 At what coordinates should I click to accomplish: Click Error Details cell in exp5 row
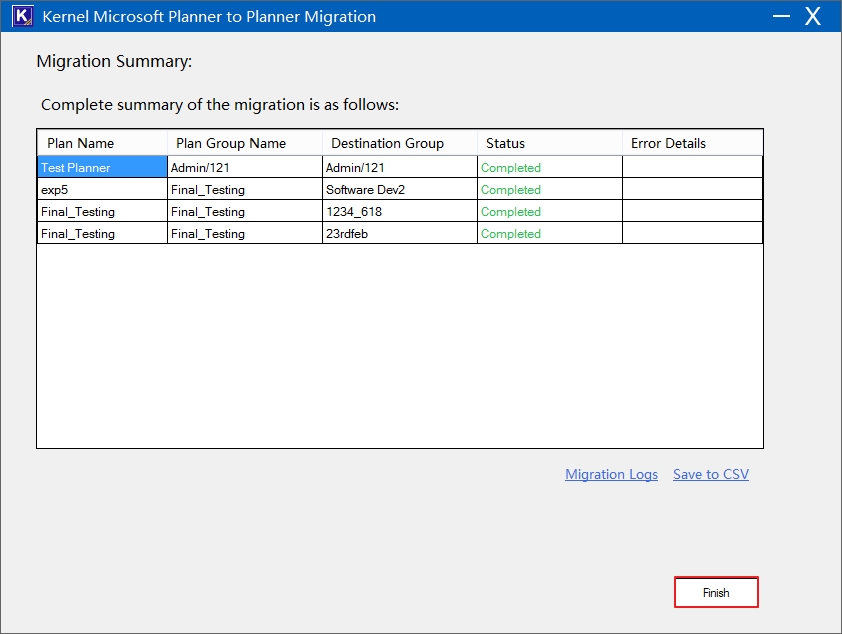[x=692, y=189]
